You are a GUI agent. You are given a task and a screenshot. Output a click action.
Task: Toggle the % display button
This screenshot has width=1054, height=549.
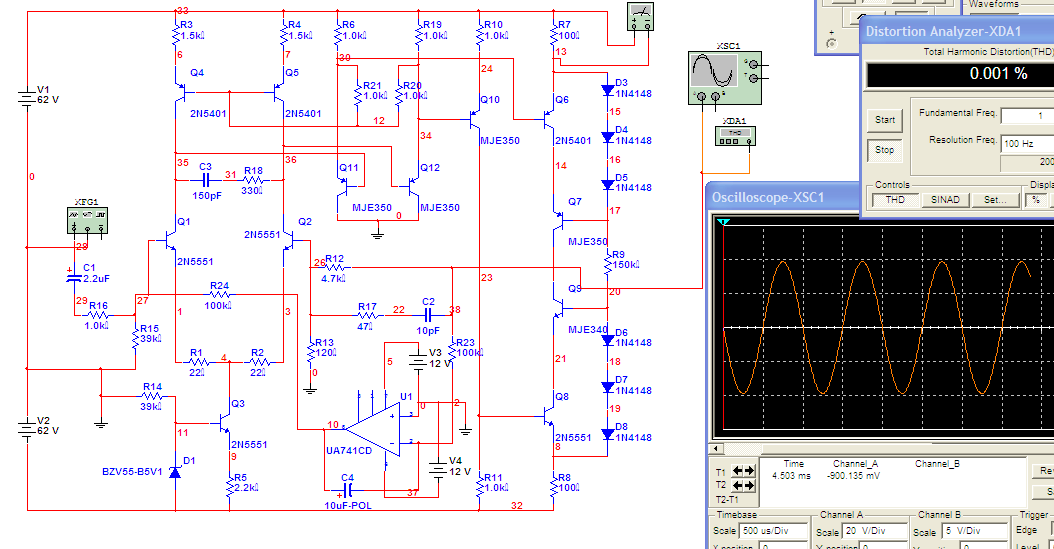1036,200
